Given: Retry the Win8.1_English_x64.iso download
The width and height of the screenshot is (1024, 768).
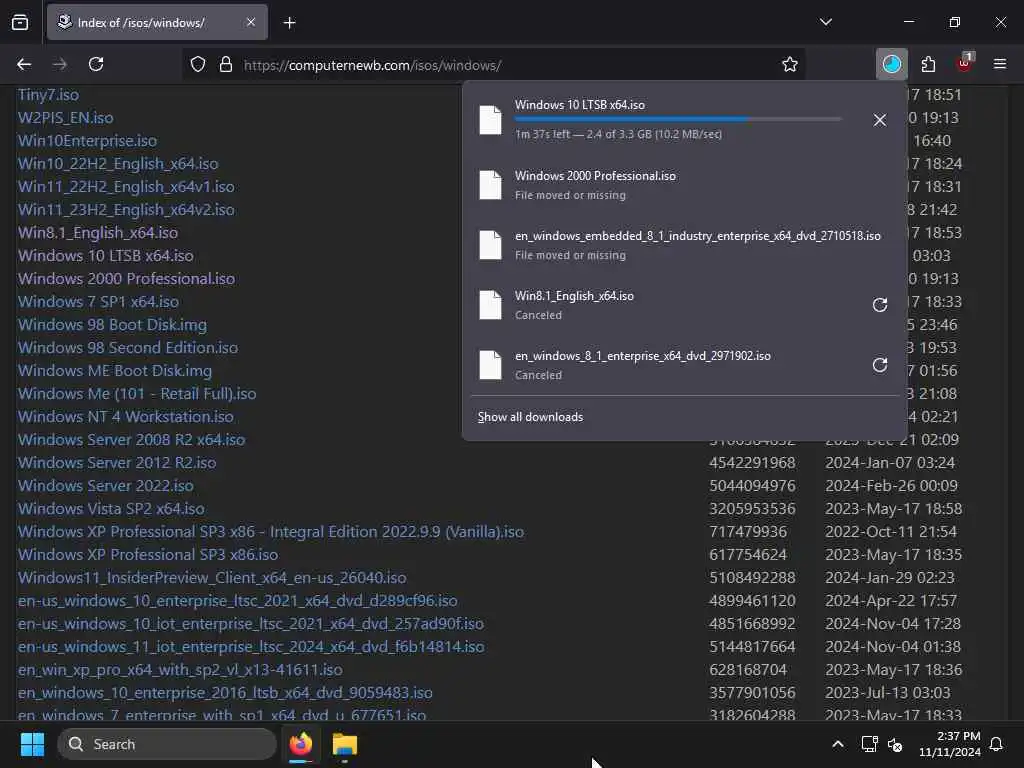Looking at the screenshot, I should pyautogui.click(x=880, y=305).
